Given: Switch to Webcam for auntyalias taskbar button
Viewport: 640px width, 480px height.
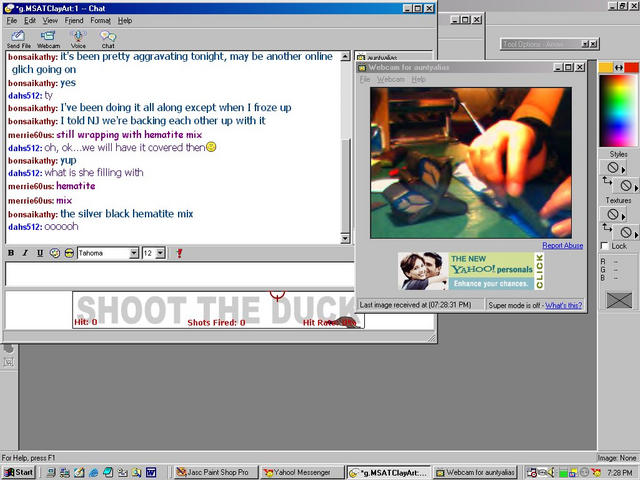Looking at the screenshot, I should pyautogui.click(x=476, y=472).
